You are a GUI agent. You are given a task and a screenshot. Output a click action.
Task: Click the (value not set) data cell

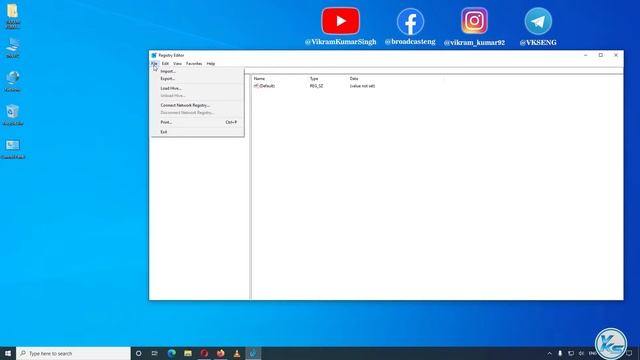(362, 86)
